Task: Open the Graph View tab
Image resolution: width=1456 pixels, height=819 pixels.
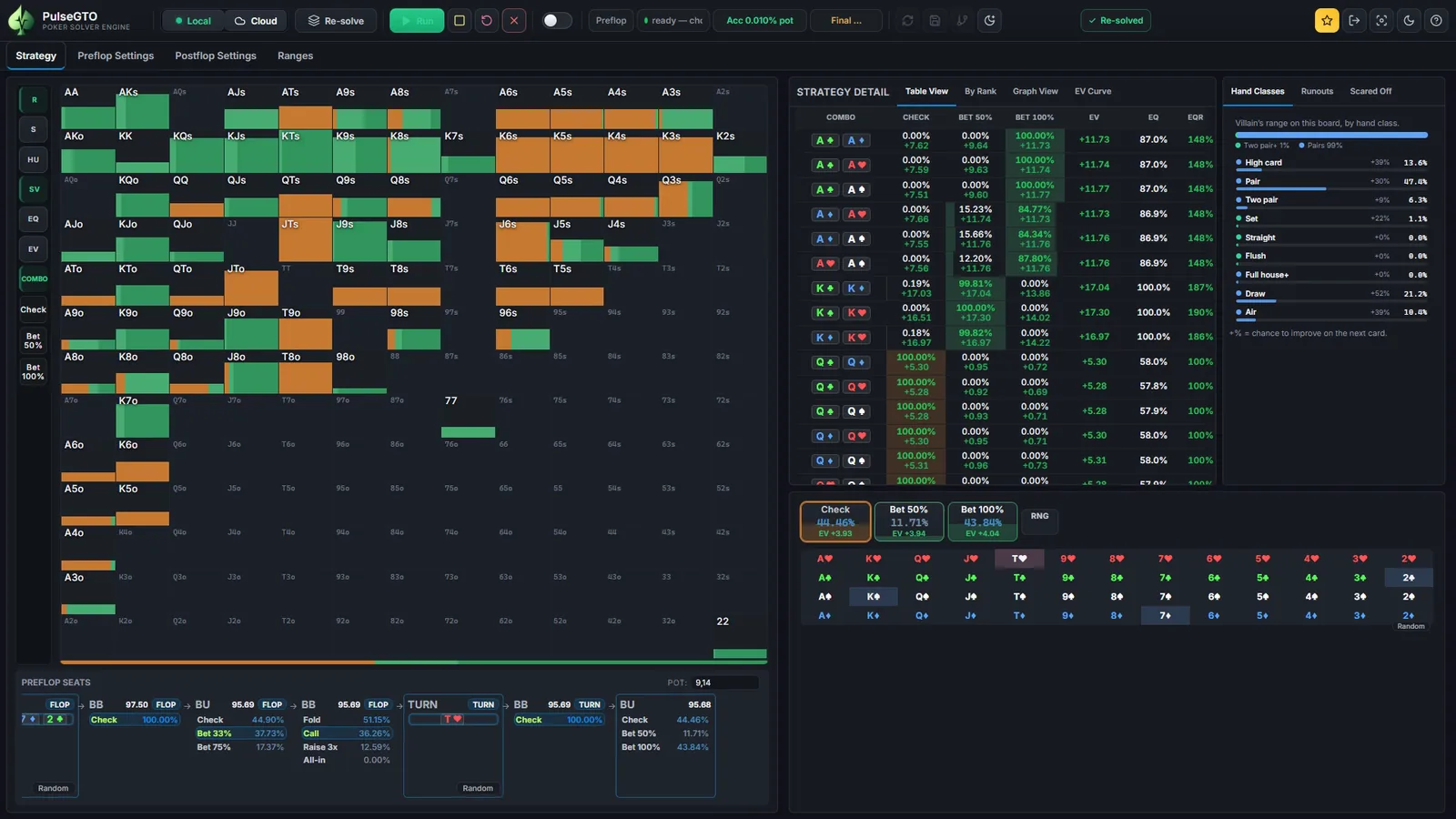Action: pos(1035,91)
